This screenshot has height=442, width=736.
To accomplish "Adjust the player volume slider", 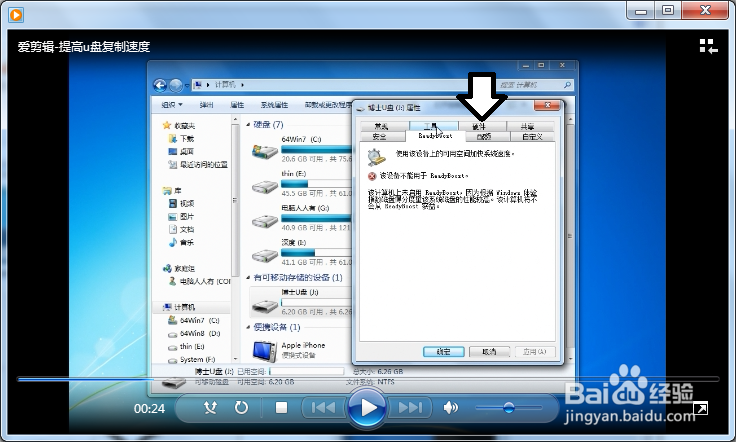I will tap(508, 408).
